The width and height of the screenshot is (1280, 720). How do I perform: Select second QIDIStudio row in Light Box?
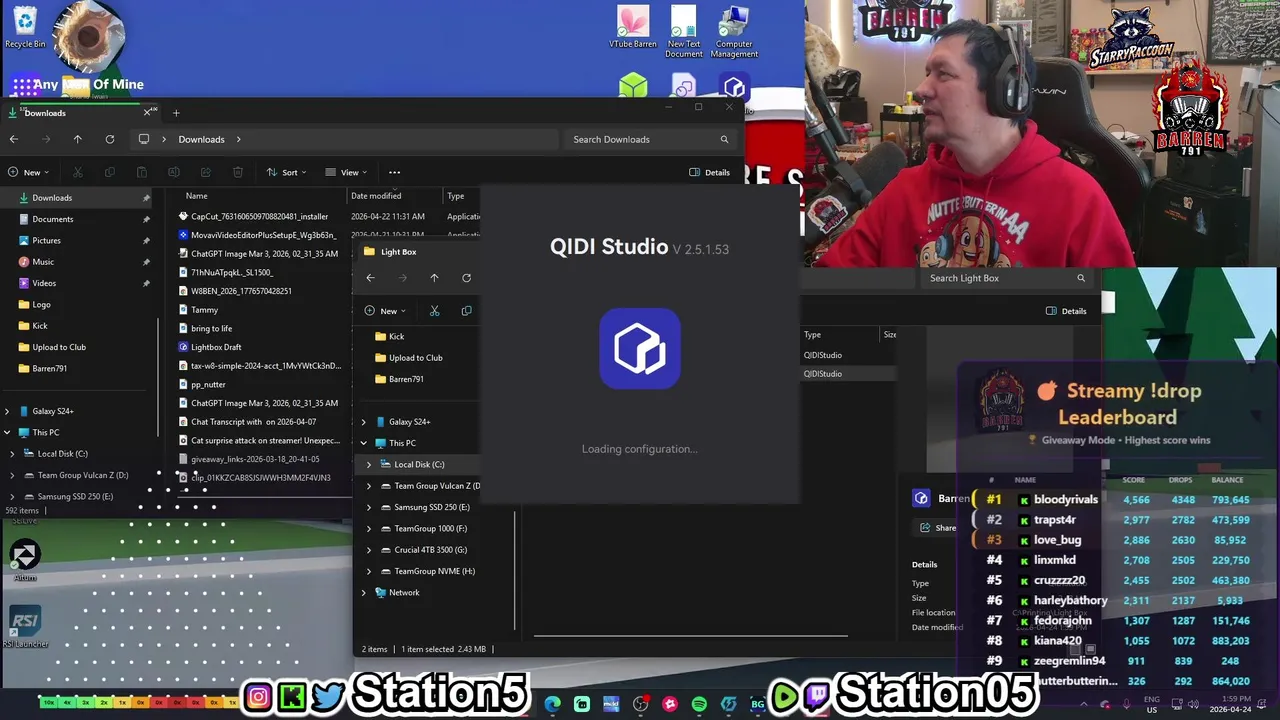[x=848, y=374]
